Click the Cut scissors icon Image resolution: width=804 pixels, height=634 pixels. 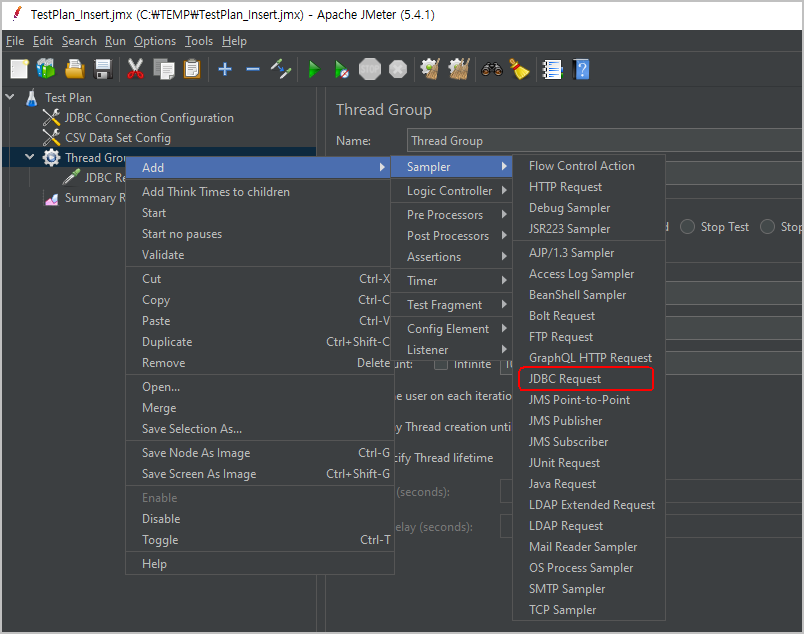[135, 69]
